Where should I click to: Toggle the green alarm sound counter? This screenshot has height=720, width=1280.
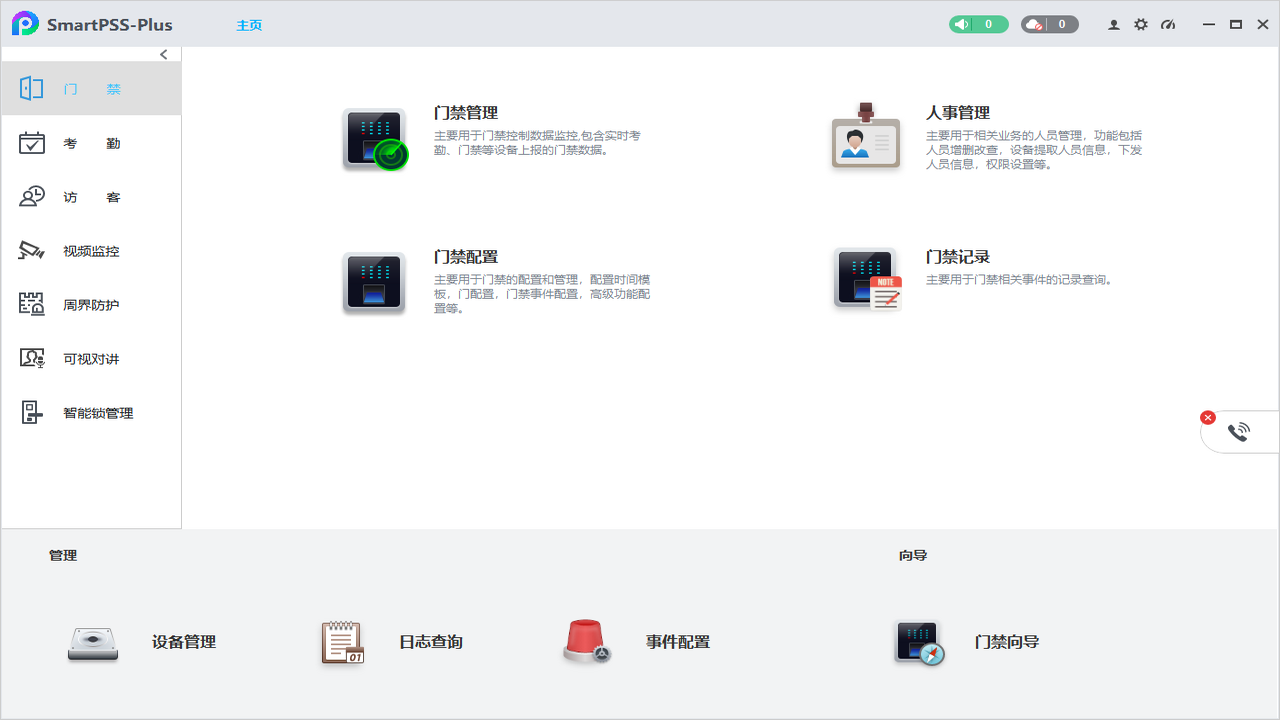978,23
